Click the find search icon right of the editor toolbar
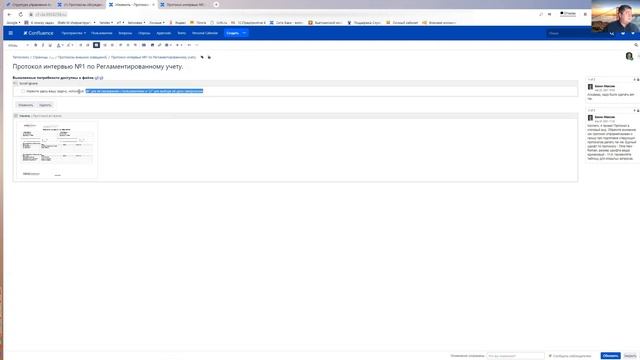The height and width of the screenshot is (360, 640). click(x=636, y=45)
